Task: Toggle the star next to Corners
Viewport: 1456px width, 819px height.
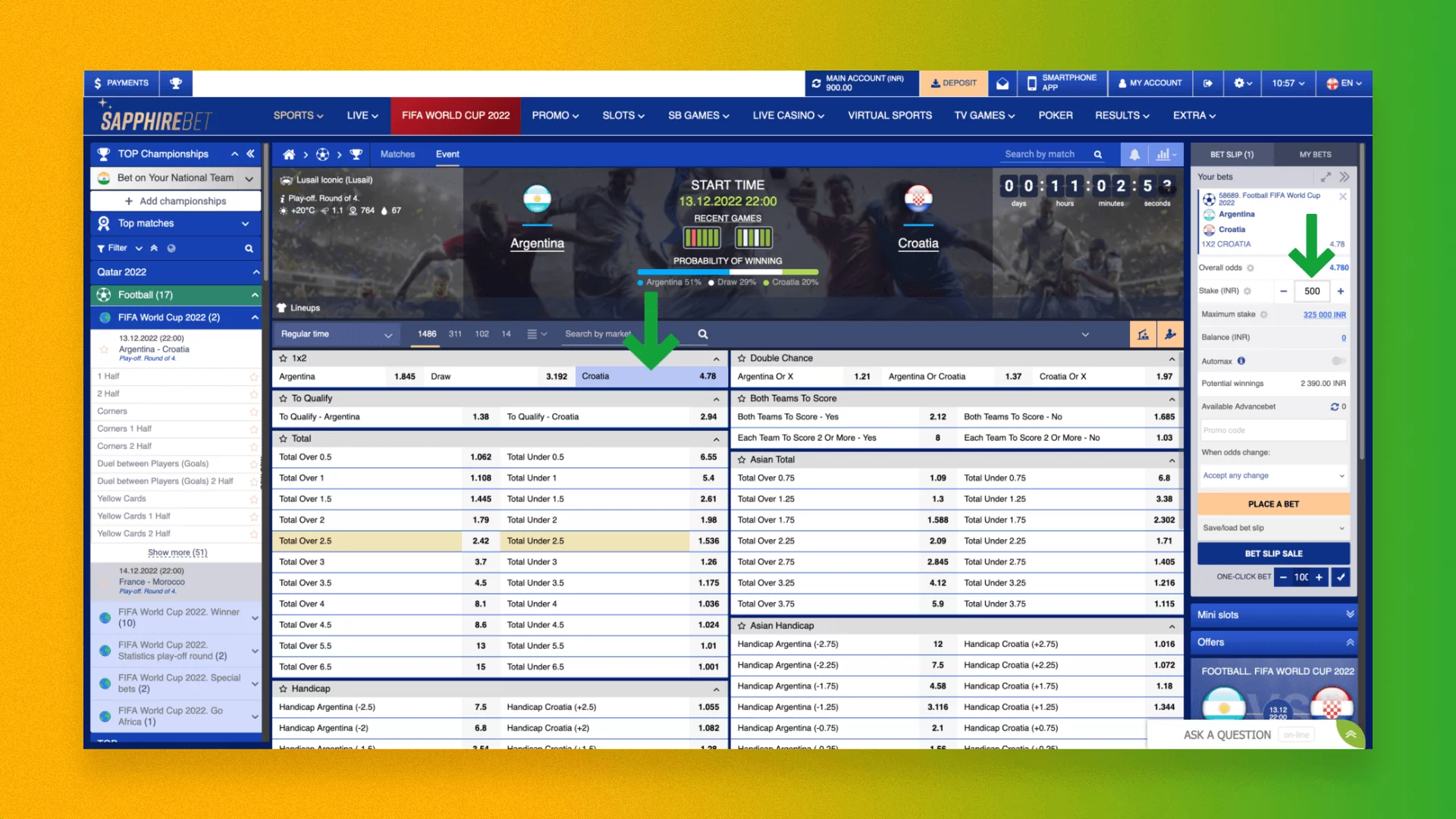Action: pyautogui.click(x=253, y=411)
